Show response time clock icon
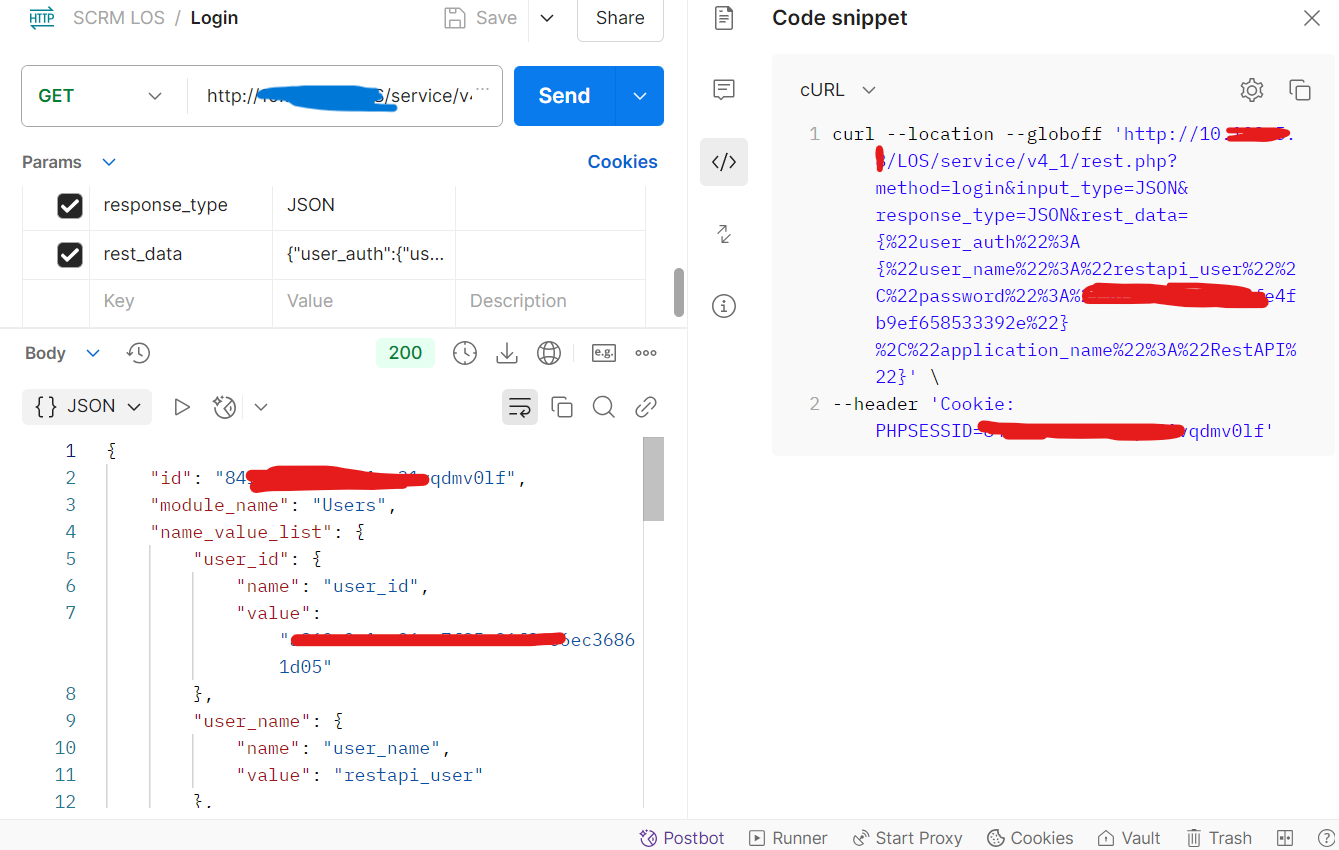The image size is (1339, 850). click(x=465, y=352)
